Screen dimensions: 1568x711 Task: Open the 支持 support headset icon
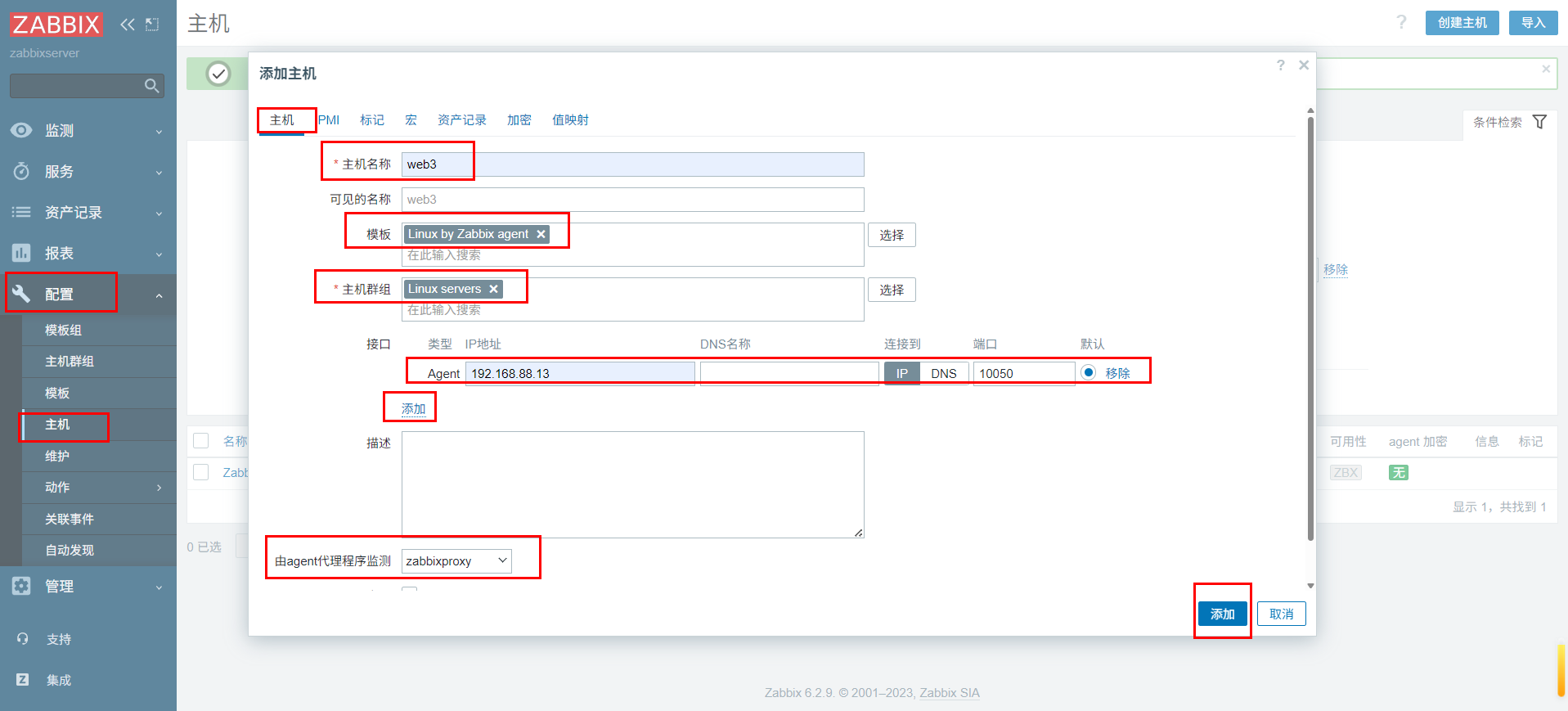[x=22, y=639]
